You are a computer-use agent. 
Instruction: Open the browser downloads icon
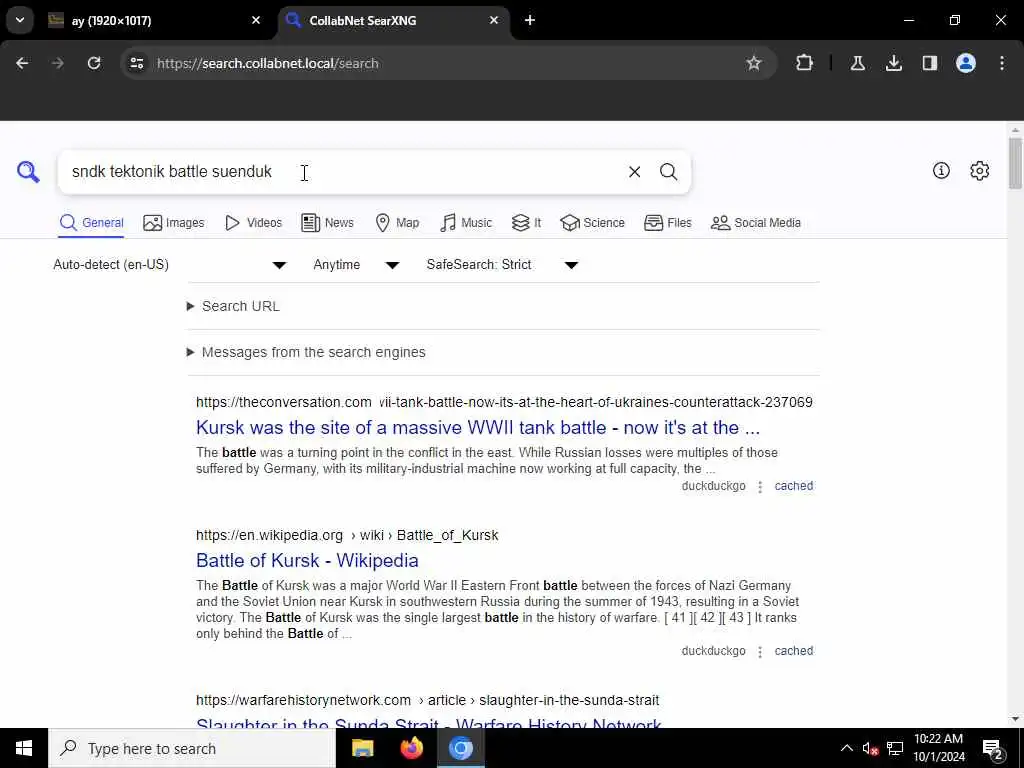pos(893,63)
